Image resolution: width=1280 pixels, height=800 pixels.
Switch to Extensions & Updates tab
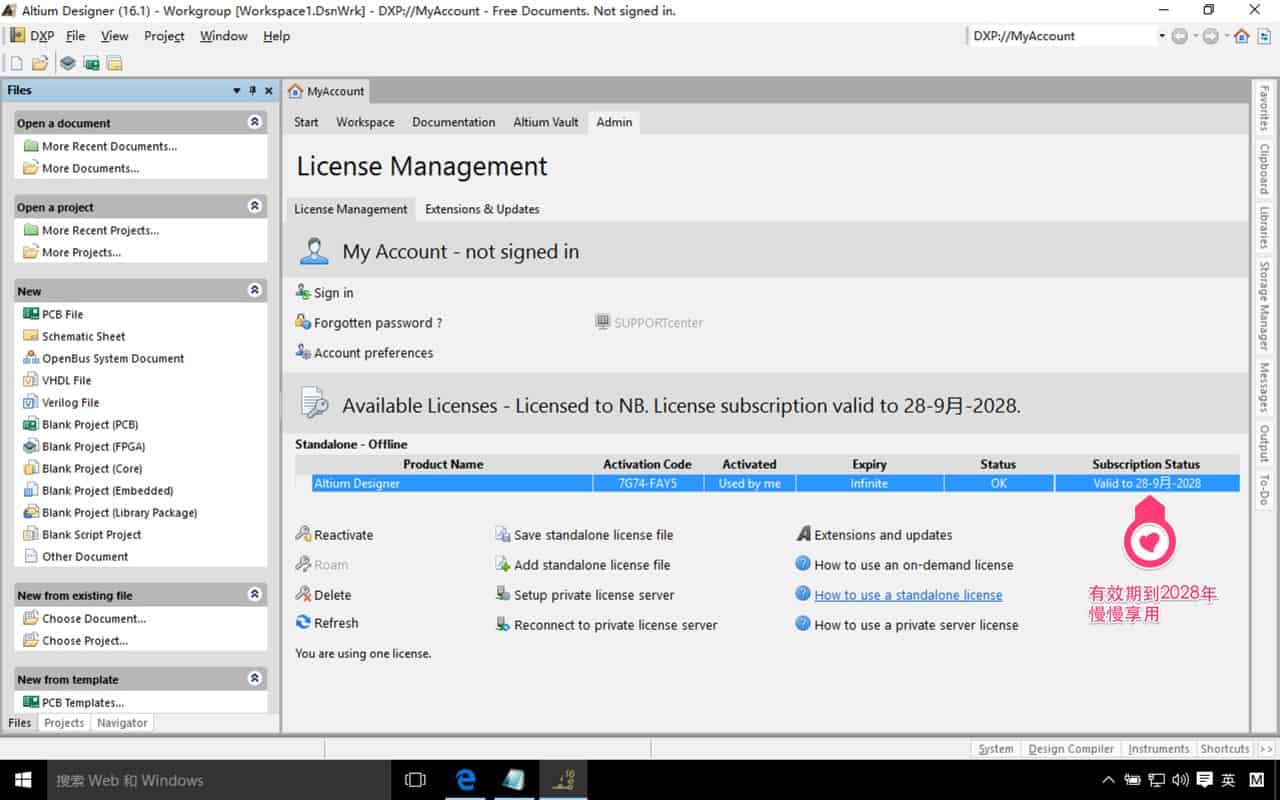[482, 209]
